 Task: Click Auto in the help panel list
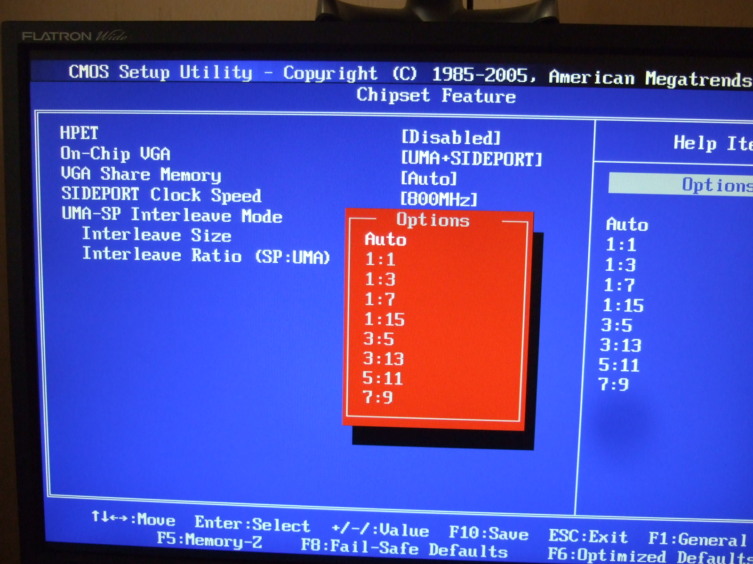627,224
